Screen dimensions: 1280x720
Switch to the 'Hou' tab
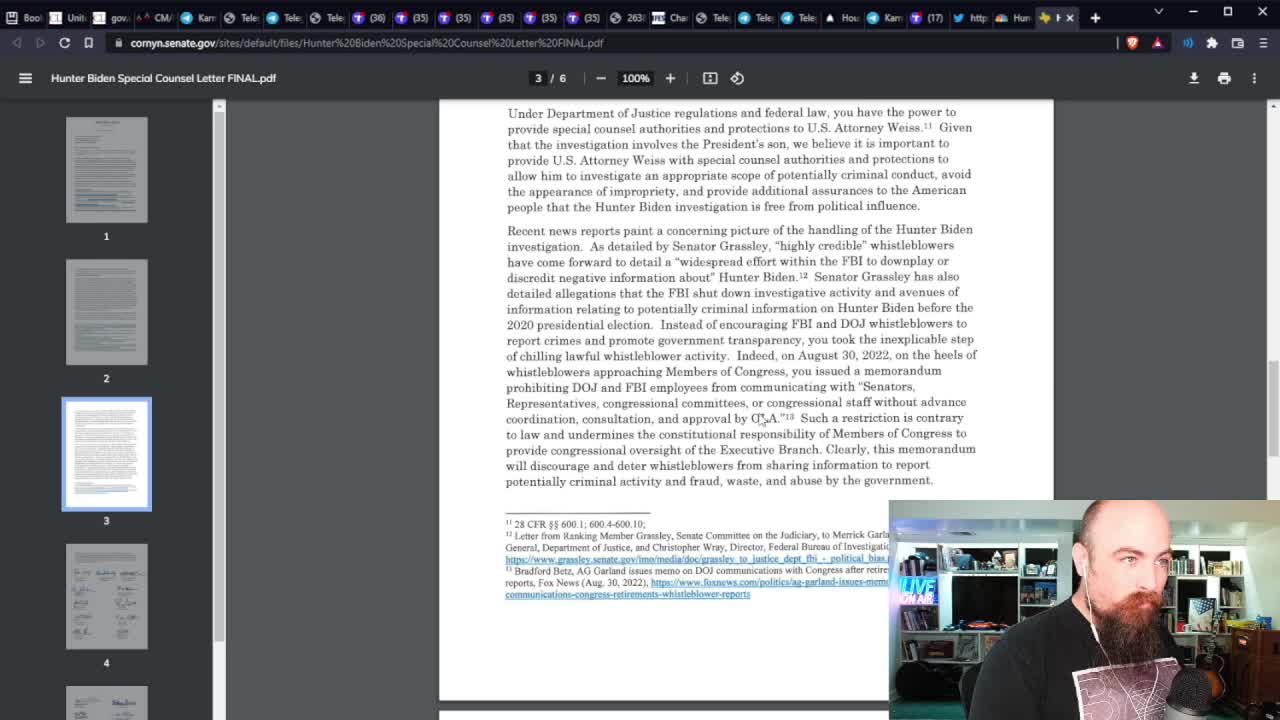[x=842, y=18]
